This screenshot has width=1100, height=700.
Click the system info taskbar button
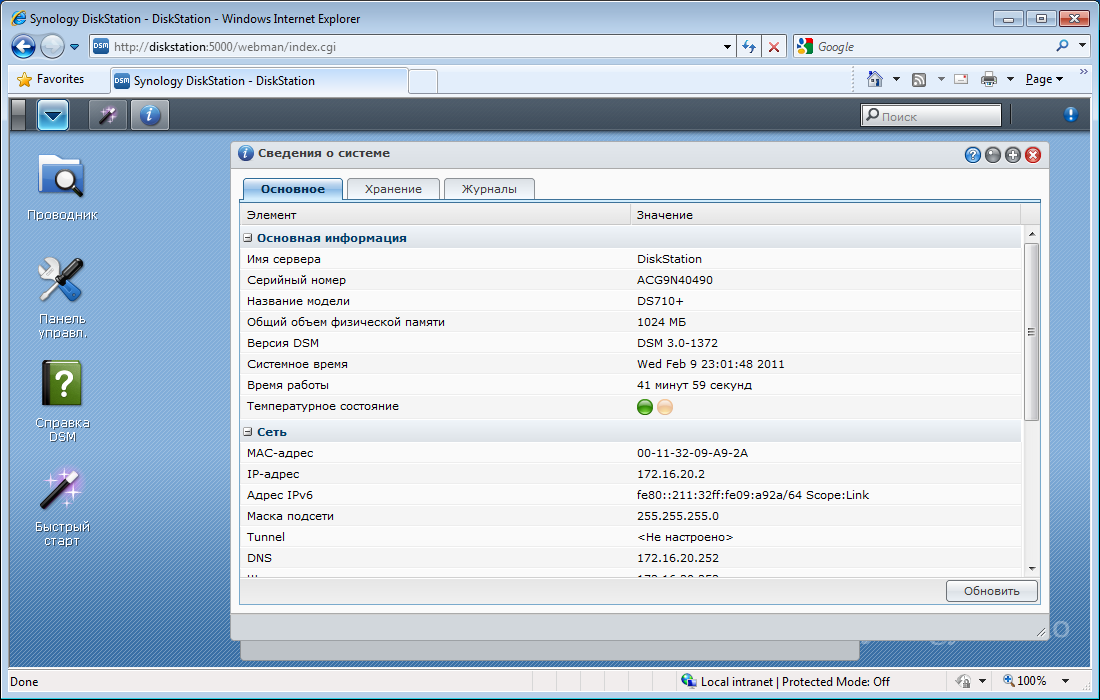[149, 115]
